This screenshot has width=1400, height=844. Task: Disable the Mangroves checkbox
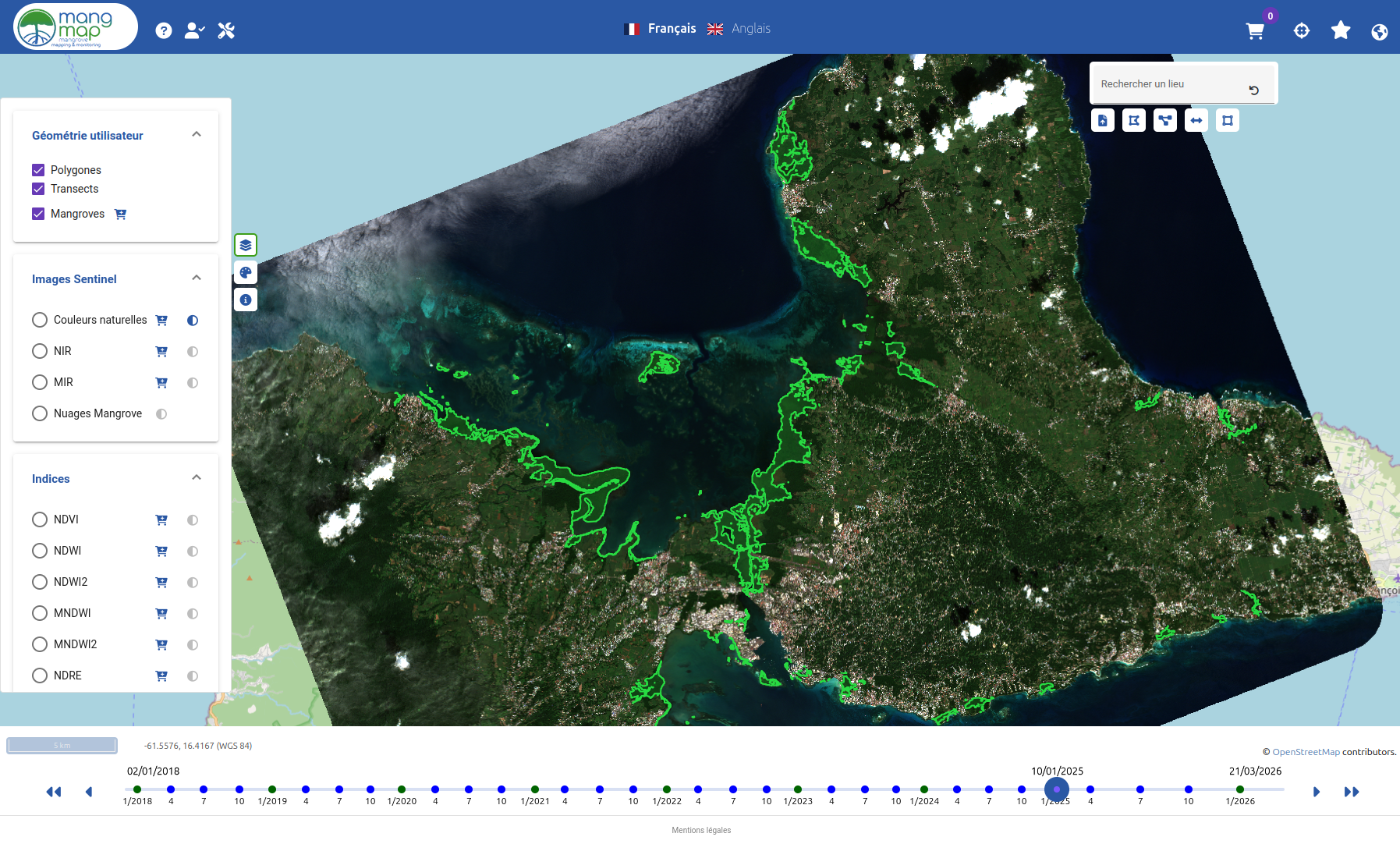pyautogui.click(x=38, y=214)
